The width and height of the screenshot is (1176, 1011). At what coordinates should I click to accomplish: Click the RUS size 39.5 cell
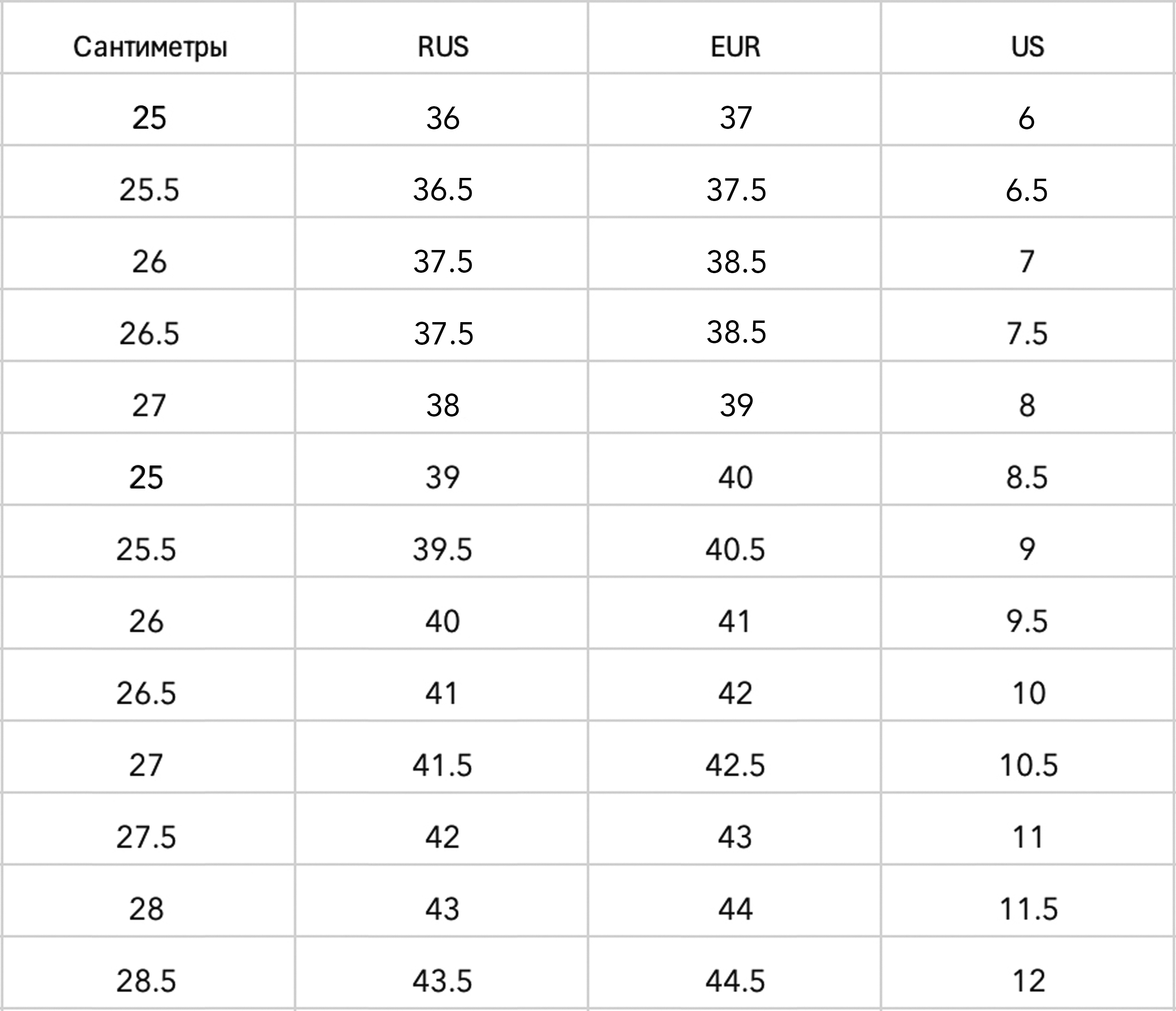click(442, 550)
